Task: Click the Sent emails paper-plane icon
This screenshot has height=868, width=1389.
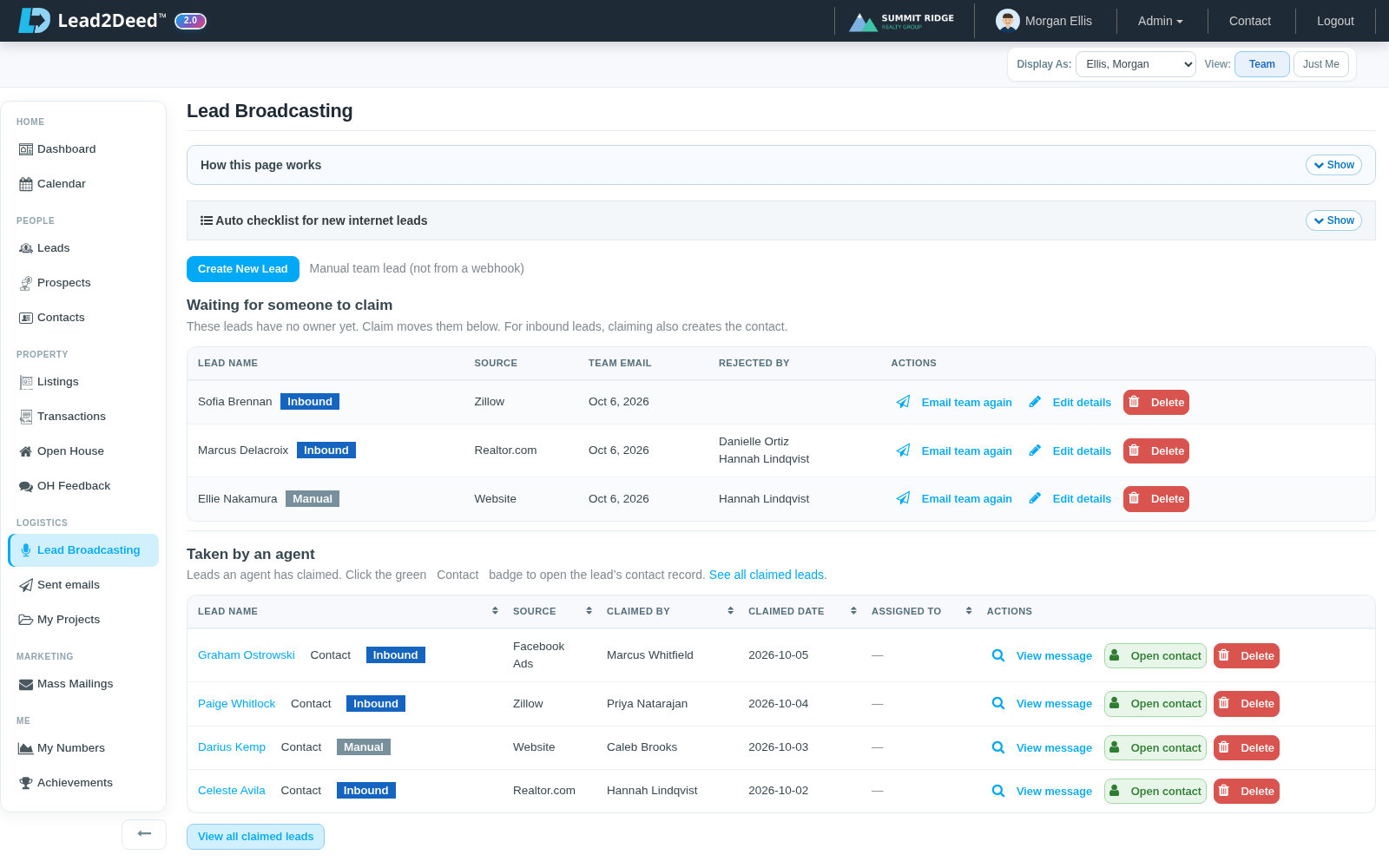Action: [x=26, y=585]
